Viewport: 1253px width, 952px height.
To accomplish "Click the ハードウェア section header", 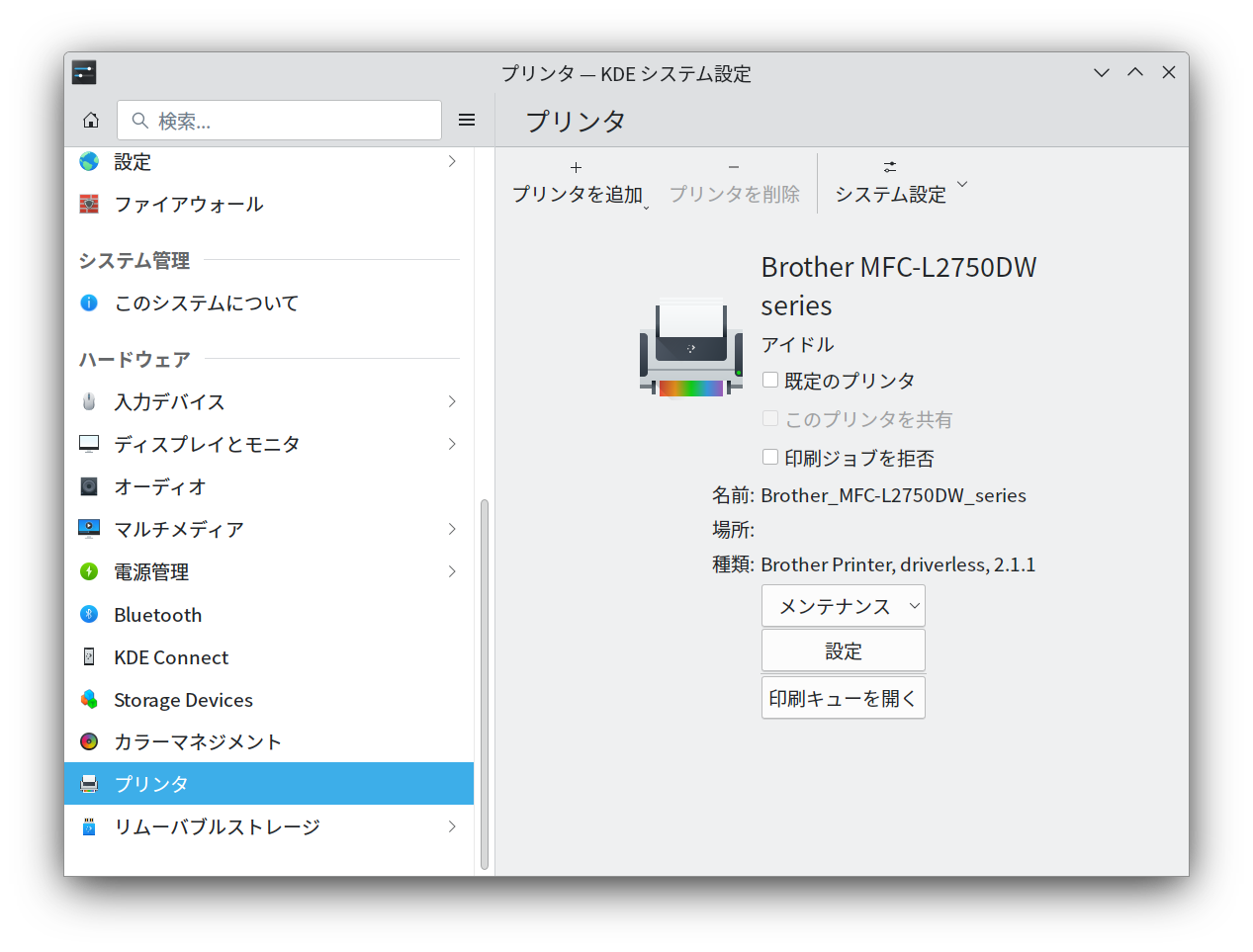I will [134, 359].
